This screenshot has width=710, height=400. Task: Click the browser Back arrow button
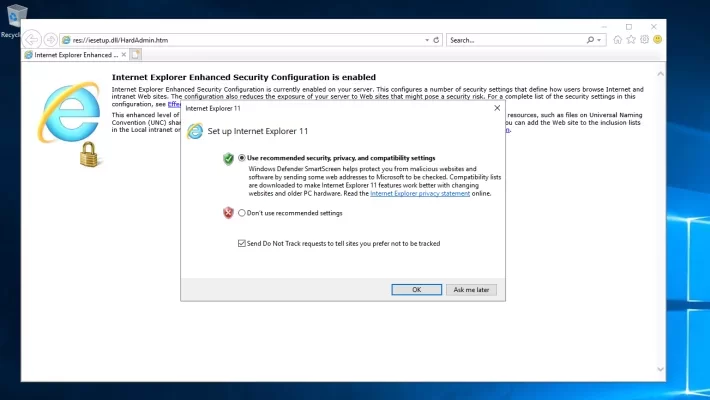[32, 40]
